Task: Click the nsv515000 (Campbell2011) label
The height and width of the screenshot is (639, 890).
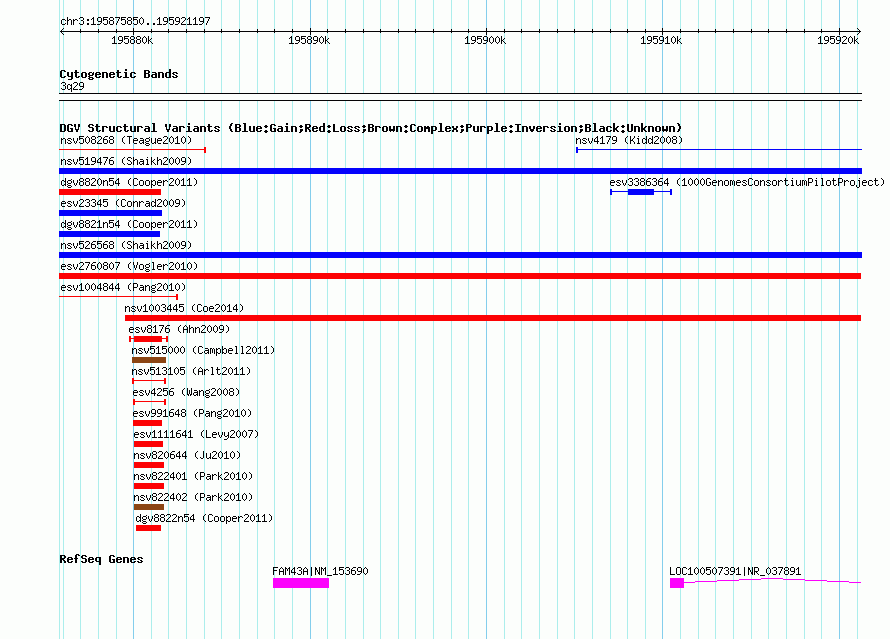Action: pyautogui.click(x=203, y=350)
